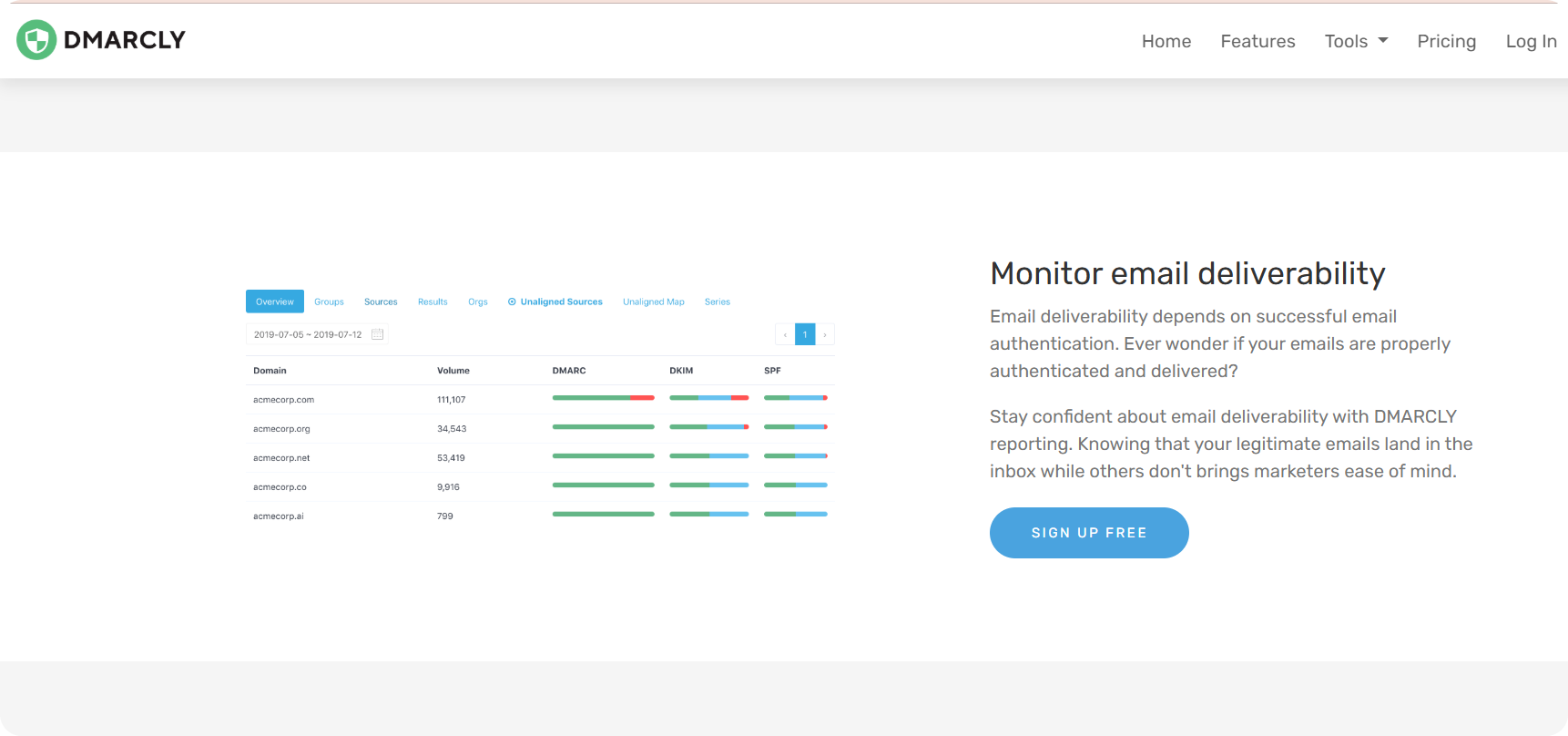This screenshot has height=736, width=1568.
Task: Select the Overview tab
Action: [274, 302]
